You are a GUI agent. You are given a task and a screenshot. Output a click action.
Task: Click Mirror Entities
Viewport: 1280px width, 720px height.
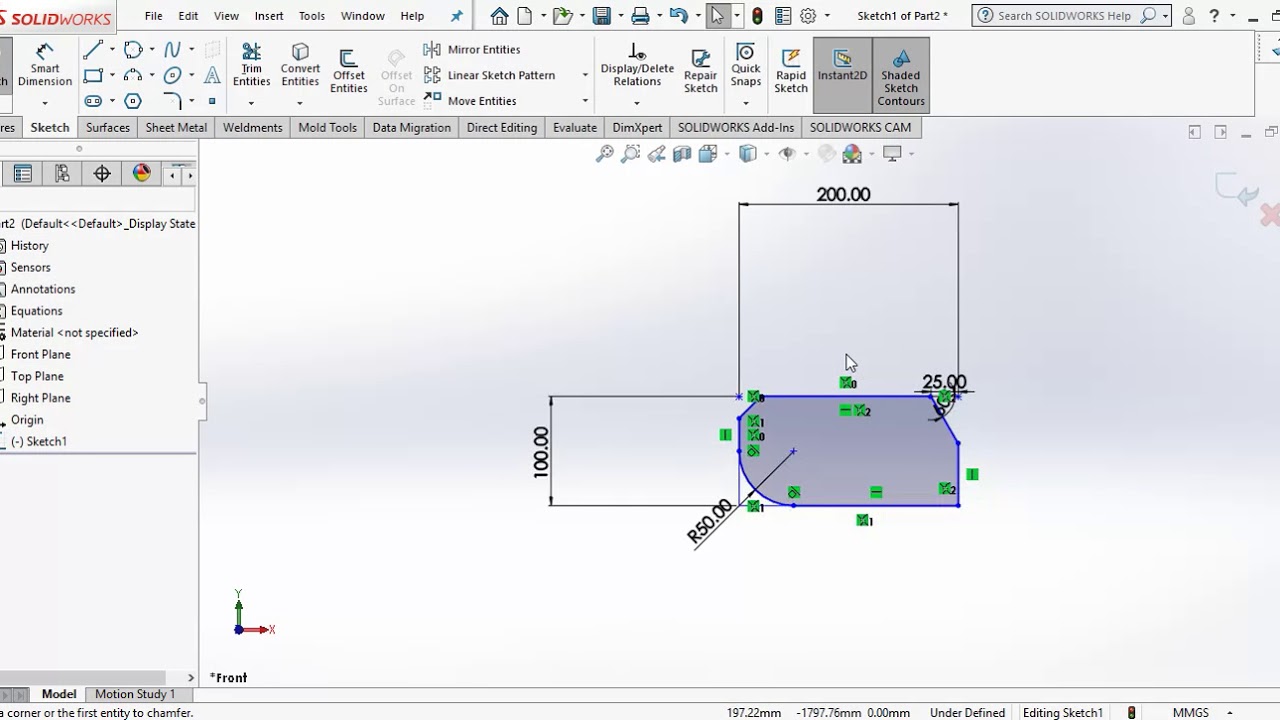(x=472, y=49)
